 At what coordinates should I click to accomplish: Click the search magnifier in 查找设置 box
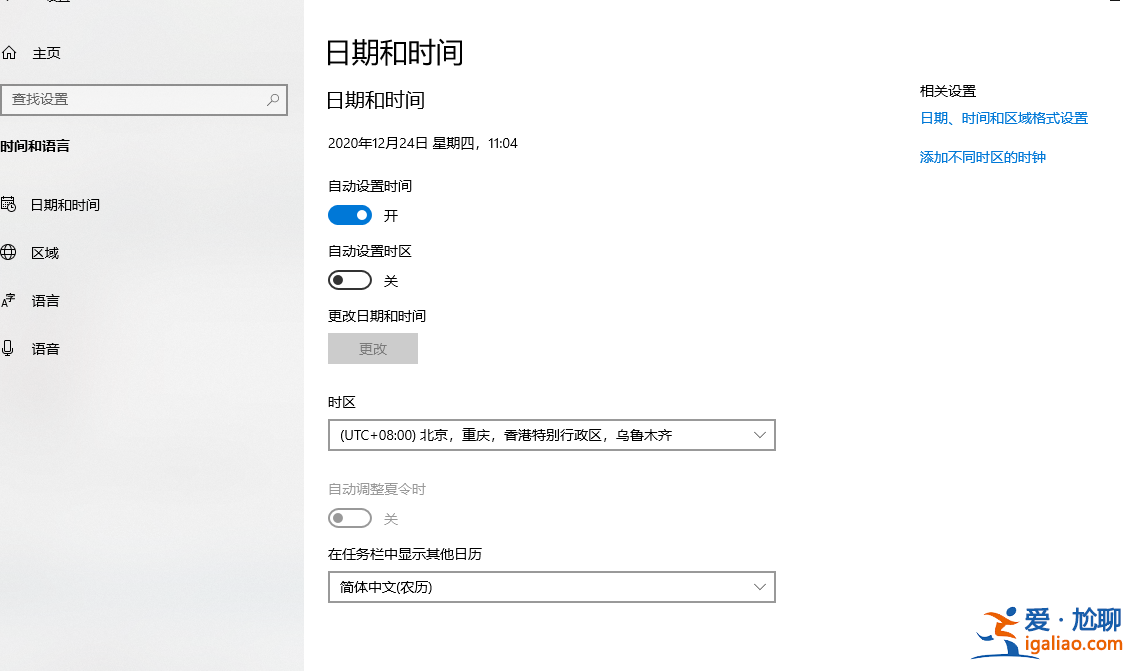272,100
